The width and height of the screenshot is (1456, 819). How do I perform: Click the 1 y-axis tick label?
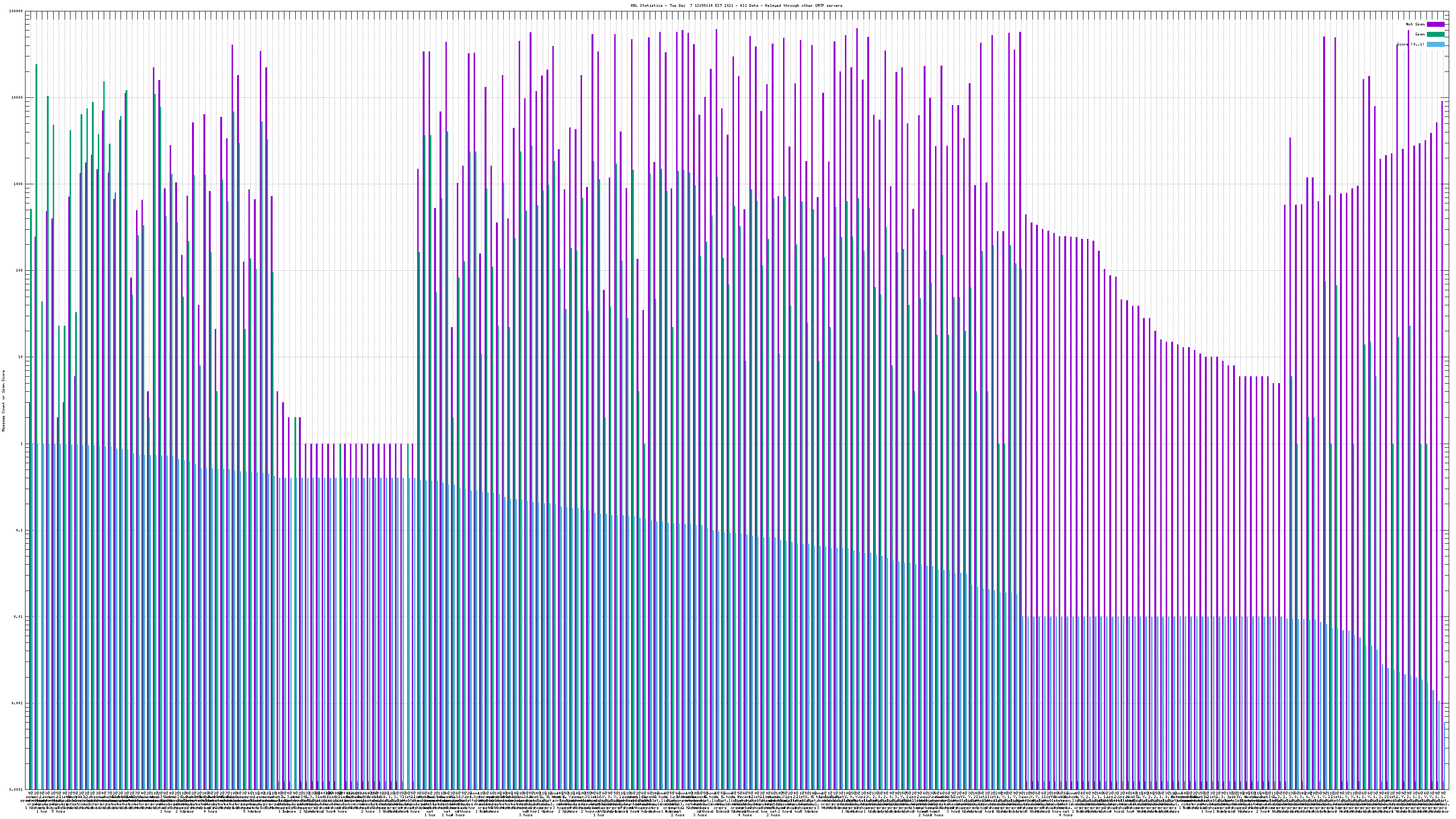[21, 444]
